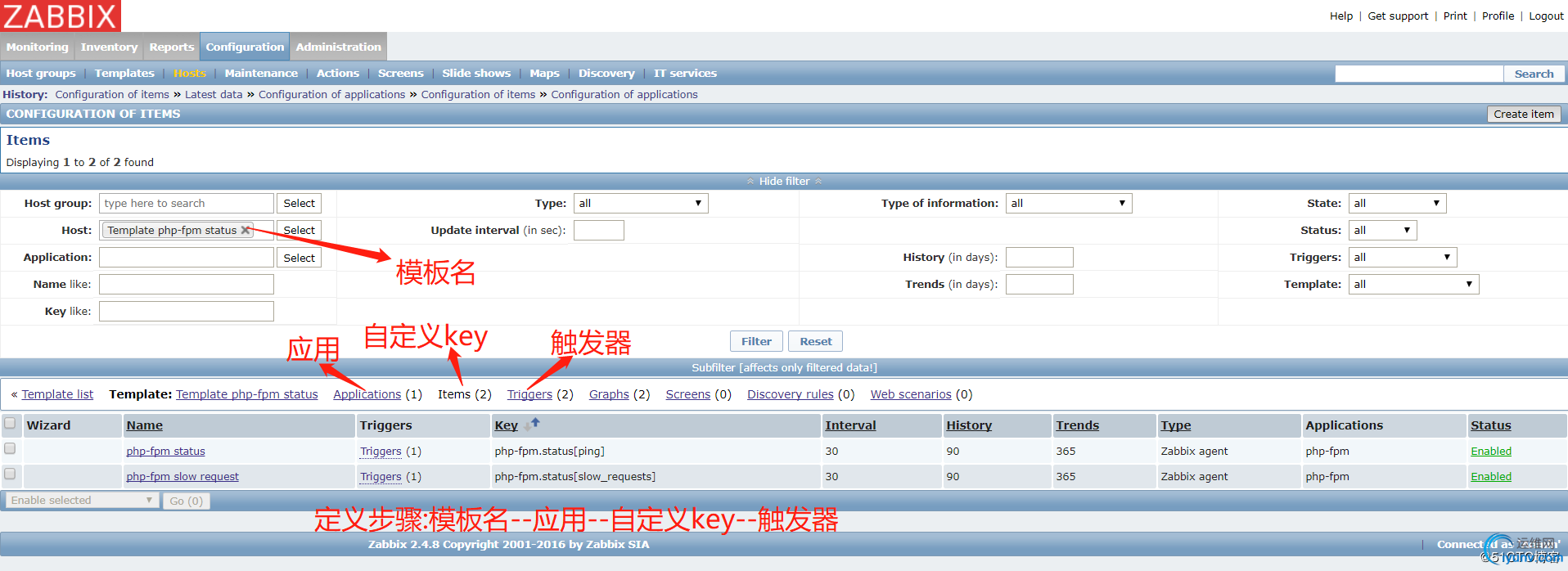The width and height of the screenshot is (1568, 571).
Task: Open the Discovery rules (0) link
Action: [791, 394]
